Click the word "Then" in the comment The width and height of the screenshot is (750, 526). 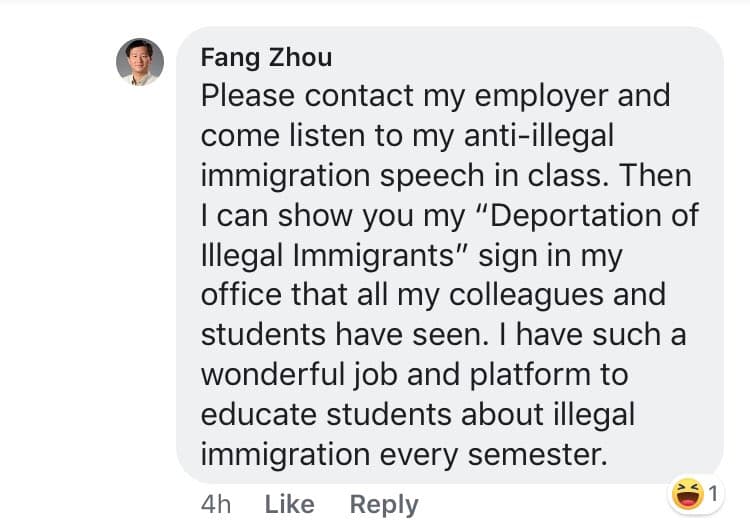655,175
